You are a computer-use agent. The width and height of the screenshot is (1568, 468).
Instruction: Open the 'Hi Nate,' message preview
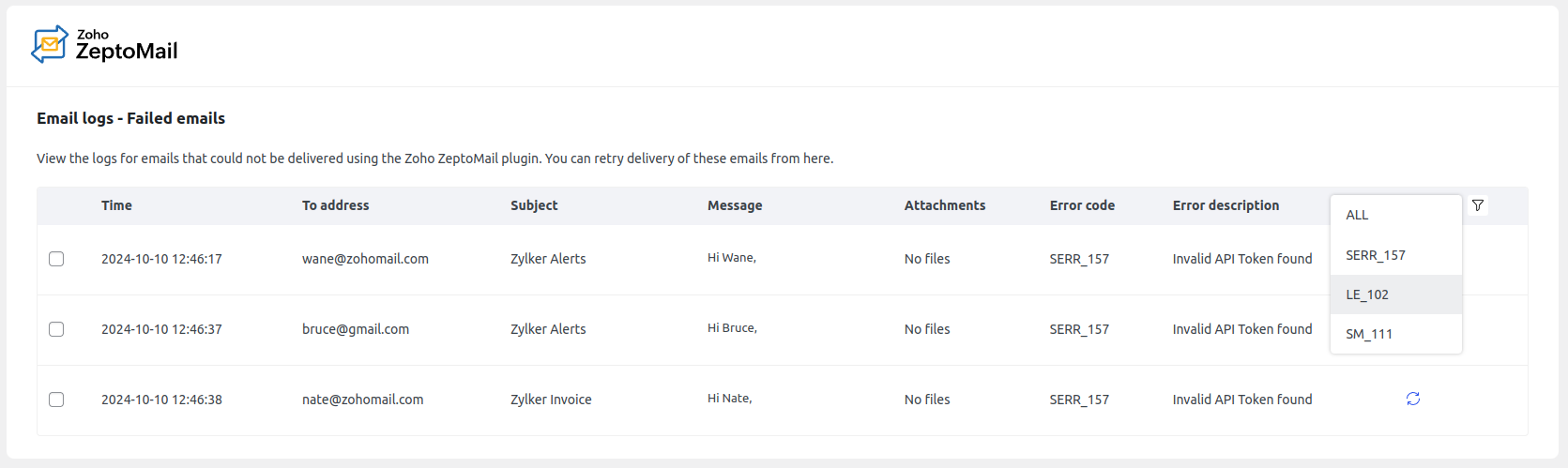729,399
